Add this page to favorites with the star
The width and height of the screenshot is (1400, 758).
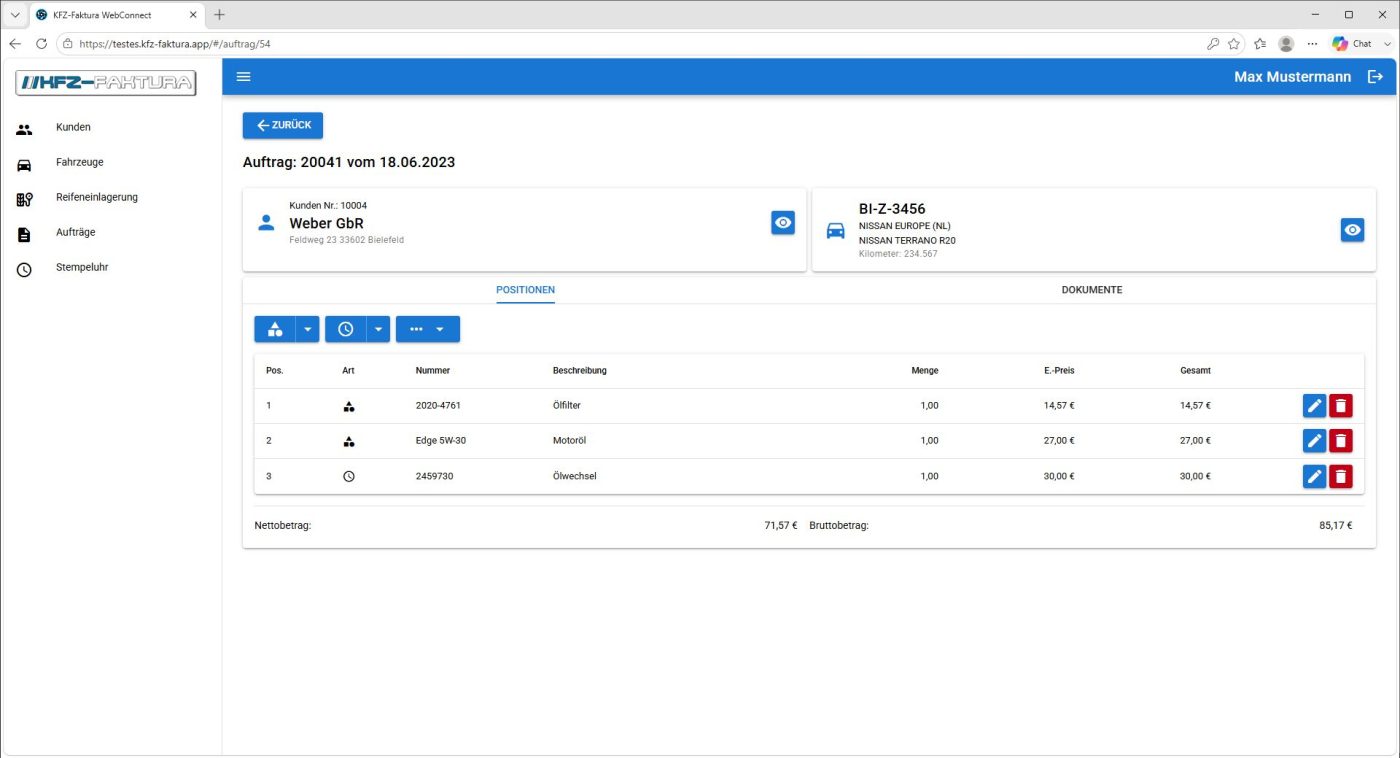tap(1234, 44)
